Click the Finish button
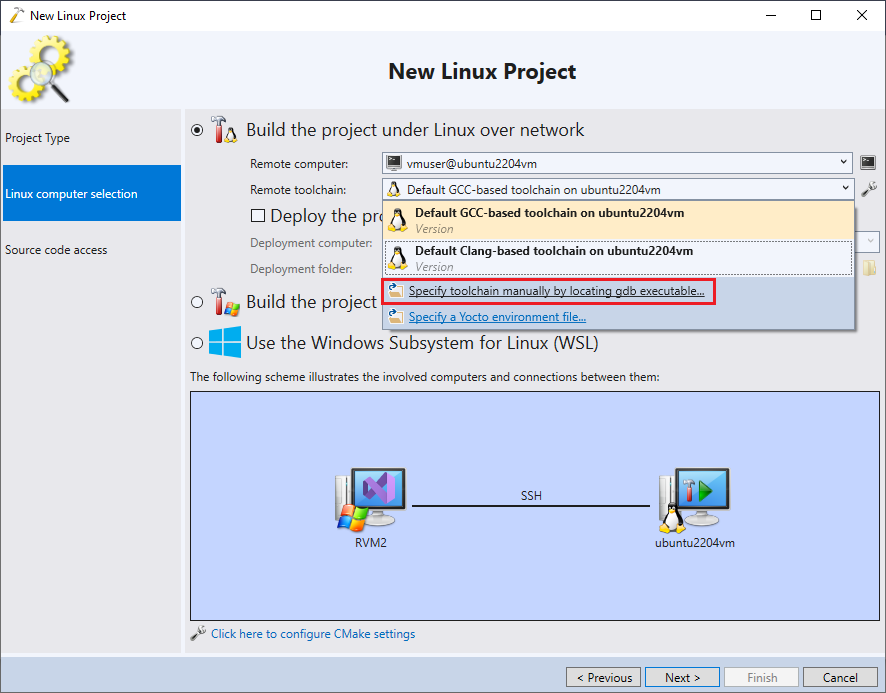 click(x=761, y=677)
